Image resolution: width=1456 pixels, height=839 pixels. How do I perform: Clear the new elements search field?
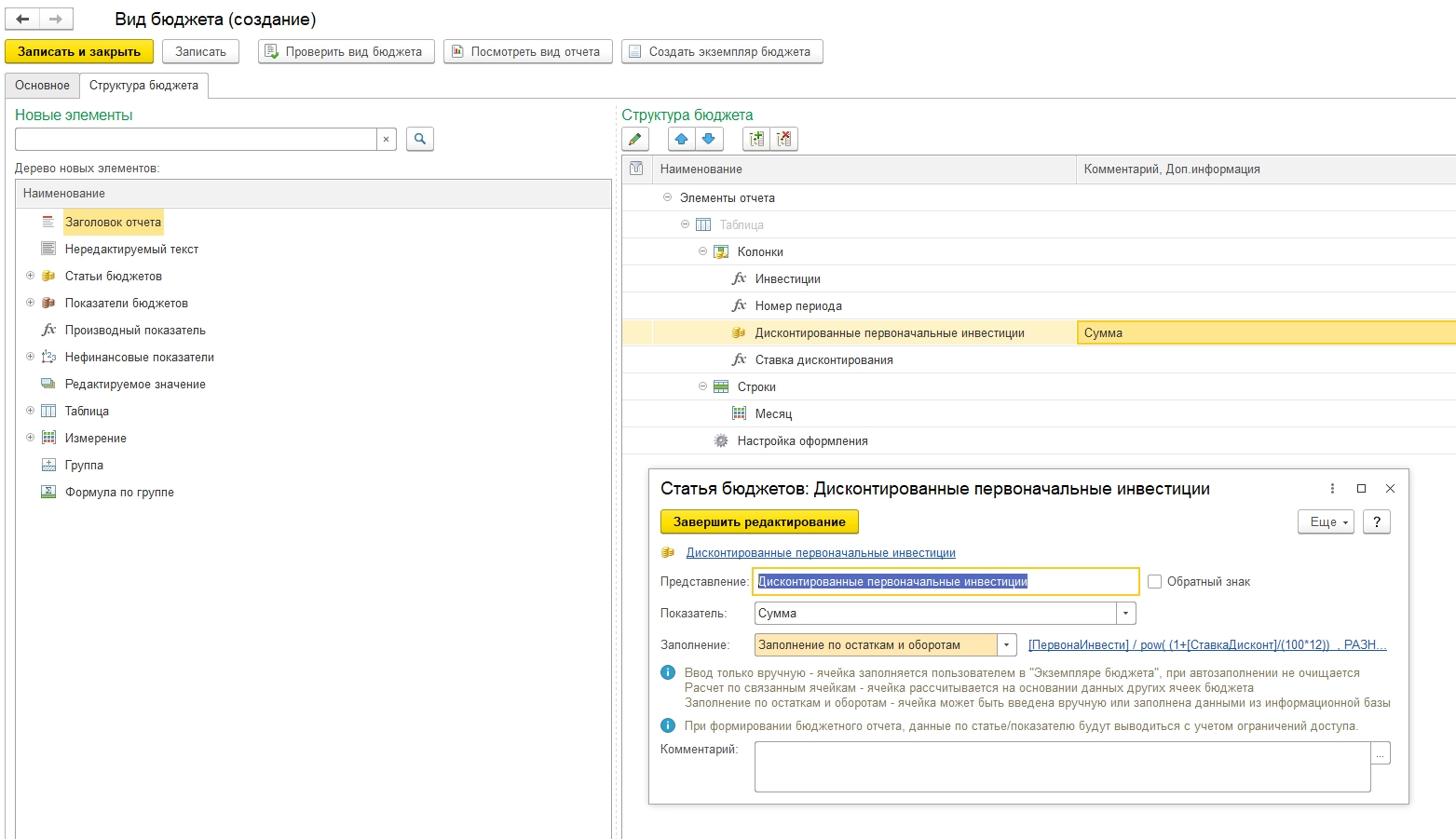(x=386, y=140)
